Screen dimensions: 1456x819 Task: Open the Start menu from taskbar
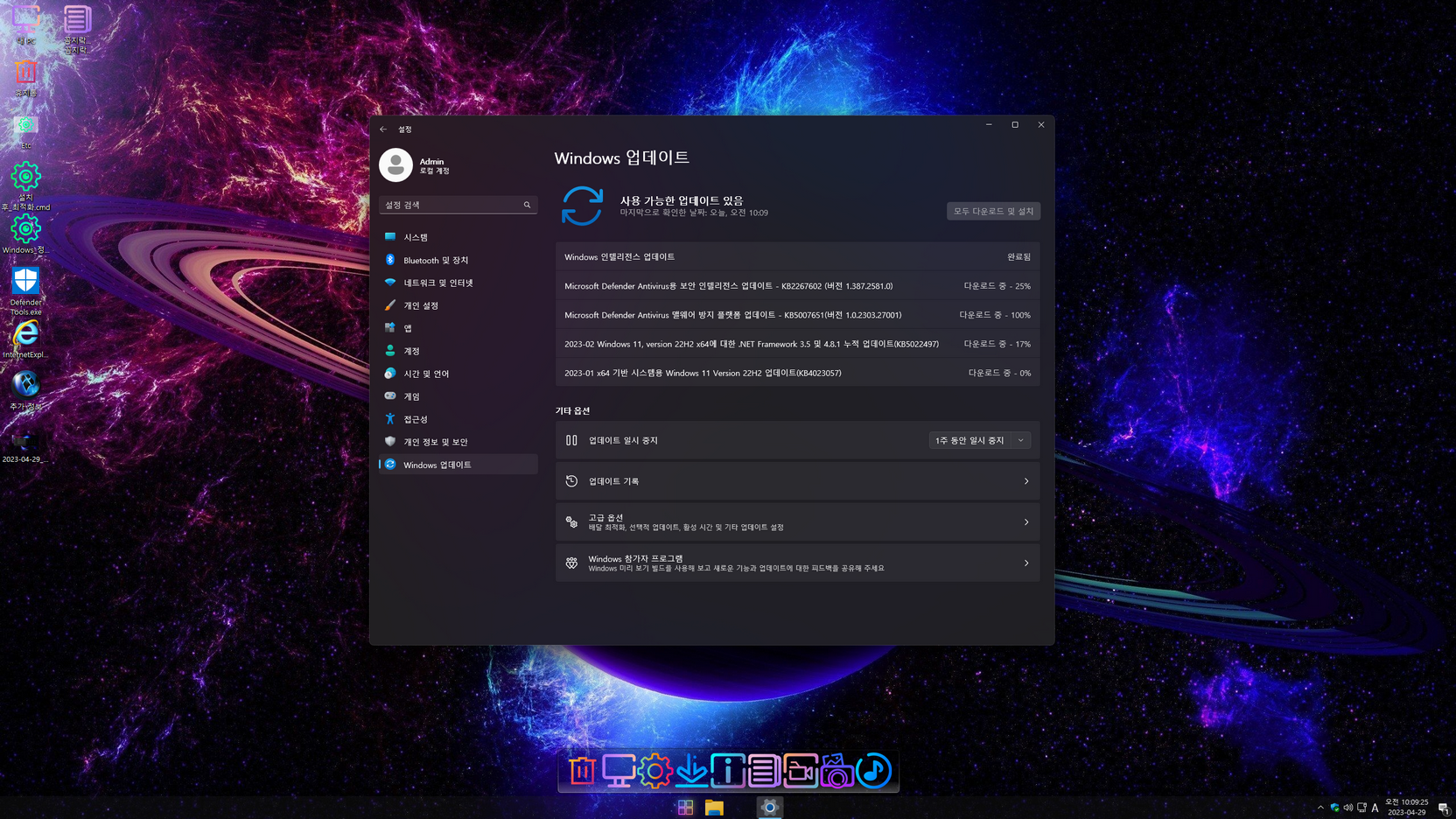pos(685,808)
